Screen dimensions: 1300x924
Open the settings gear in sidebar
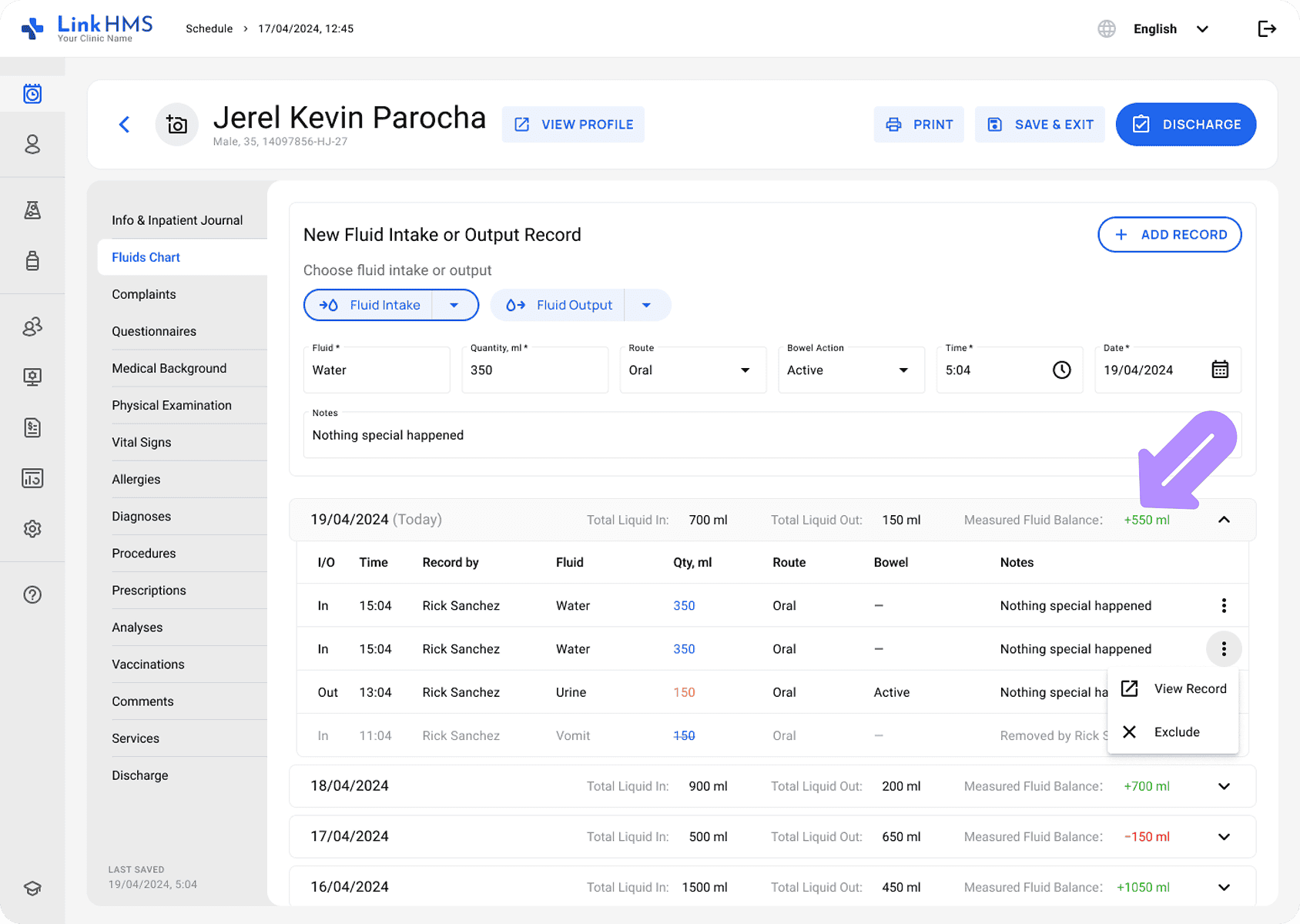[32, 529]
